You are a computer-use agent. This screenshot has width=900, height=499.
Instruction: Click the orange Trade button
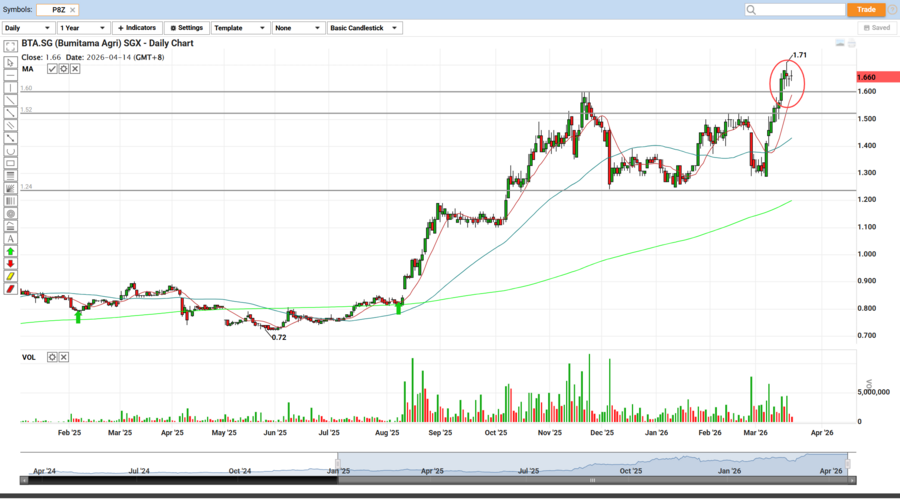pos(866,9)
